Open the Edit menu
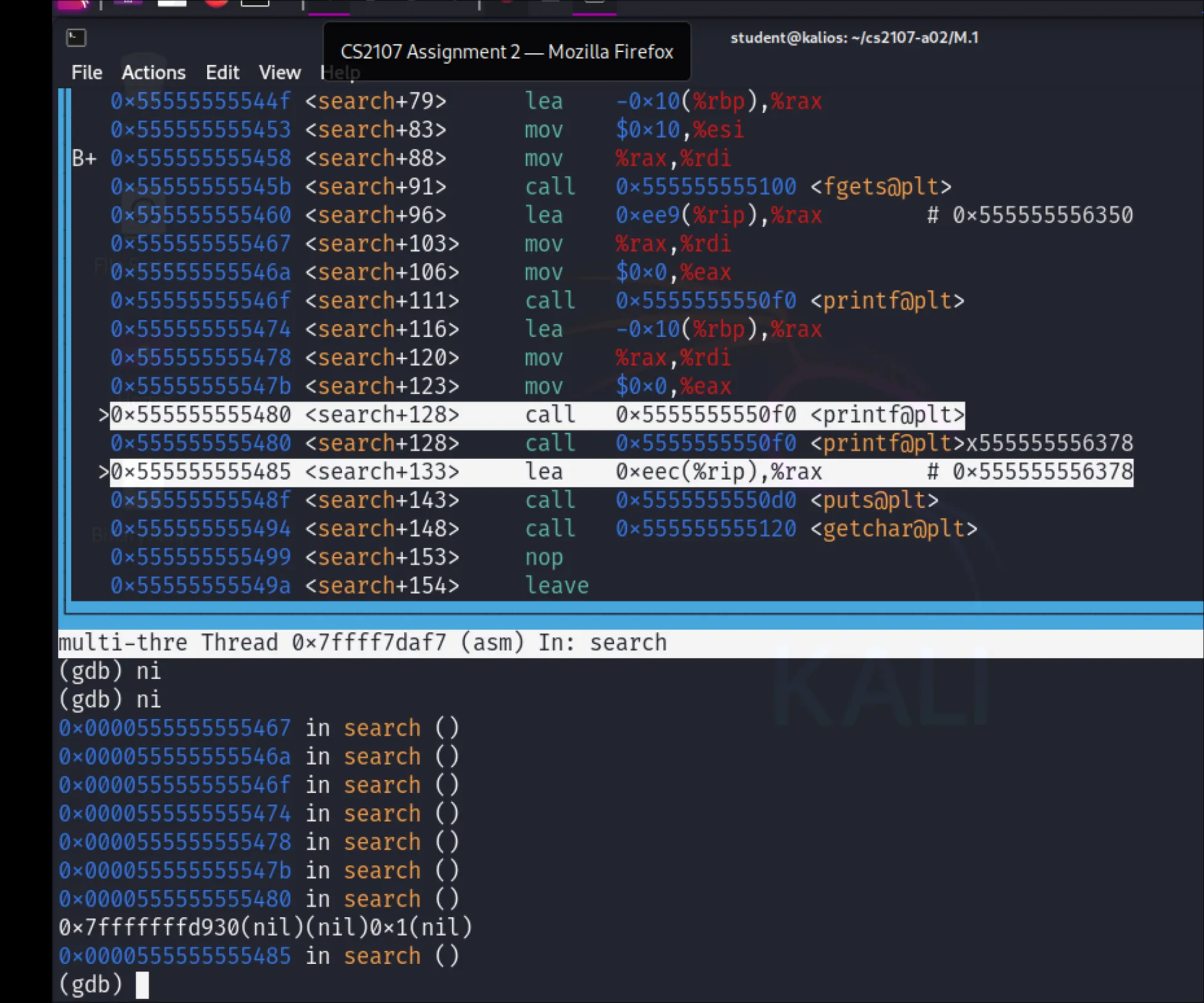The width and height of the screenshot is (1204, 1003). (222, 73)
